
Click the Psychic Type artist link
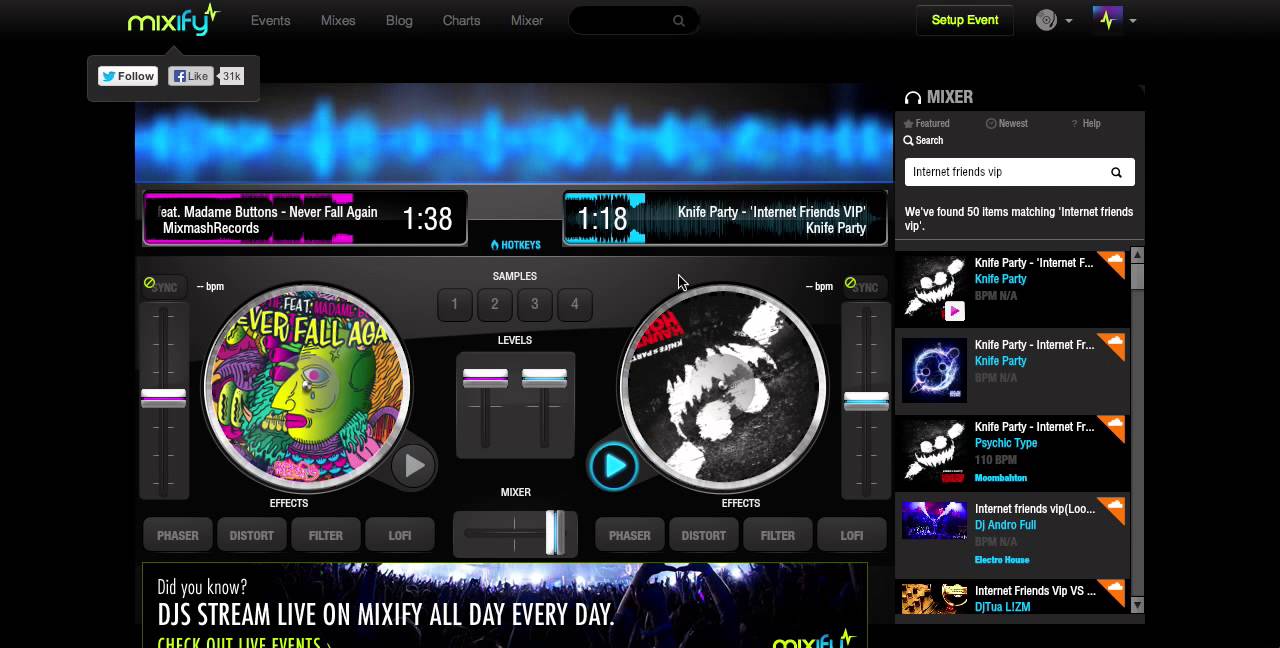(1006, 443)
